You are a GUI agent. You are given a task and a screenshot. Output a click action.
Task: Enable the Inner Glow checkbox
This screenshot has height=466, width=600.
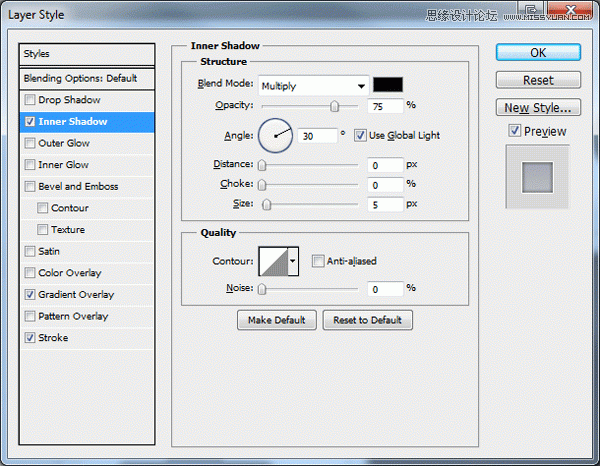[29, 165]
